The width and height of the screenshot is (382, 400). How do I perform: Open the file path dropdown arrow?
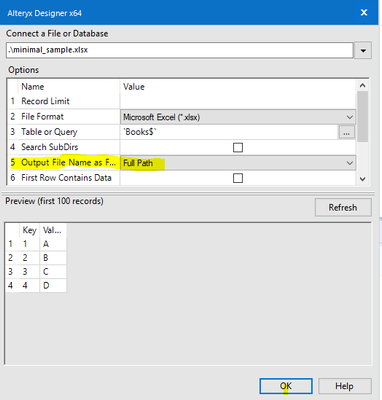(x=363, y=51)
